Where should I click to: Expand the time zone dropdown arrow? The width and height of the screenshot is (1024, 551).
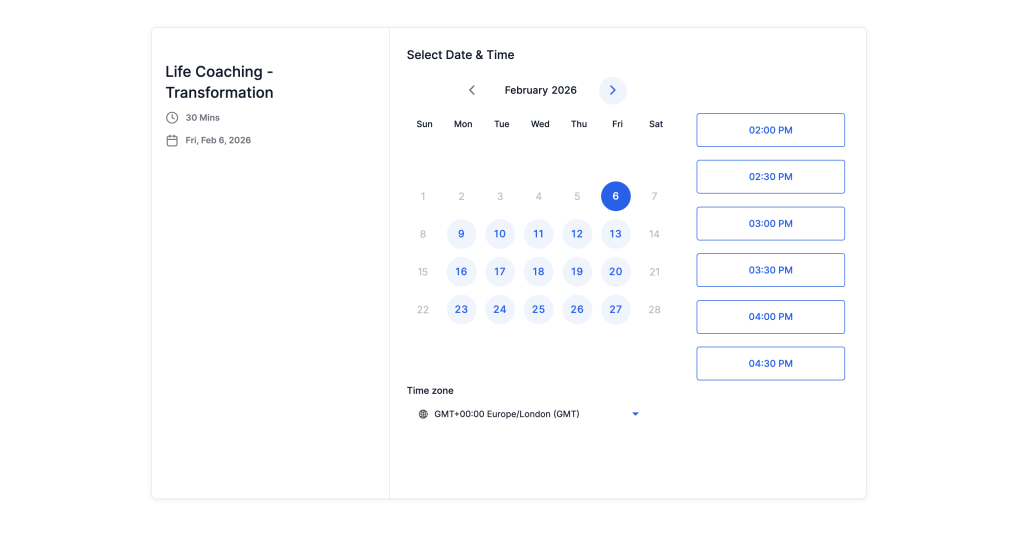pyautogui.click(x=635, y=414)
